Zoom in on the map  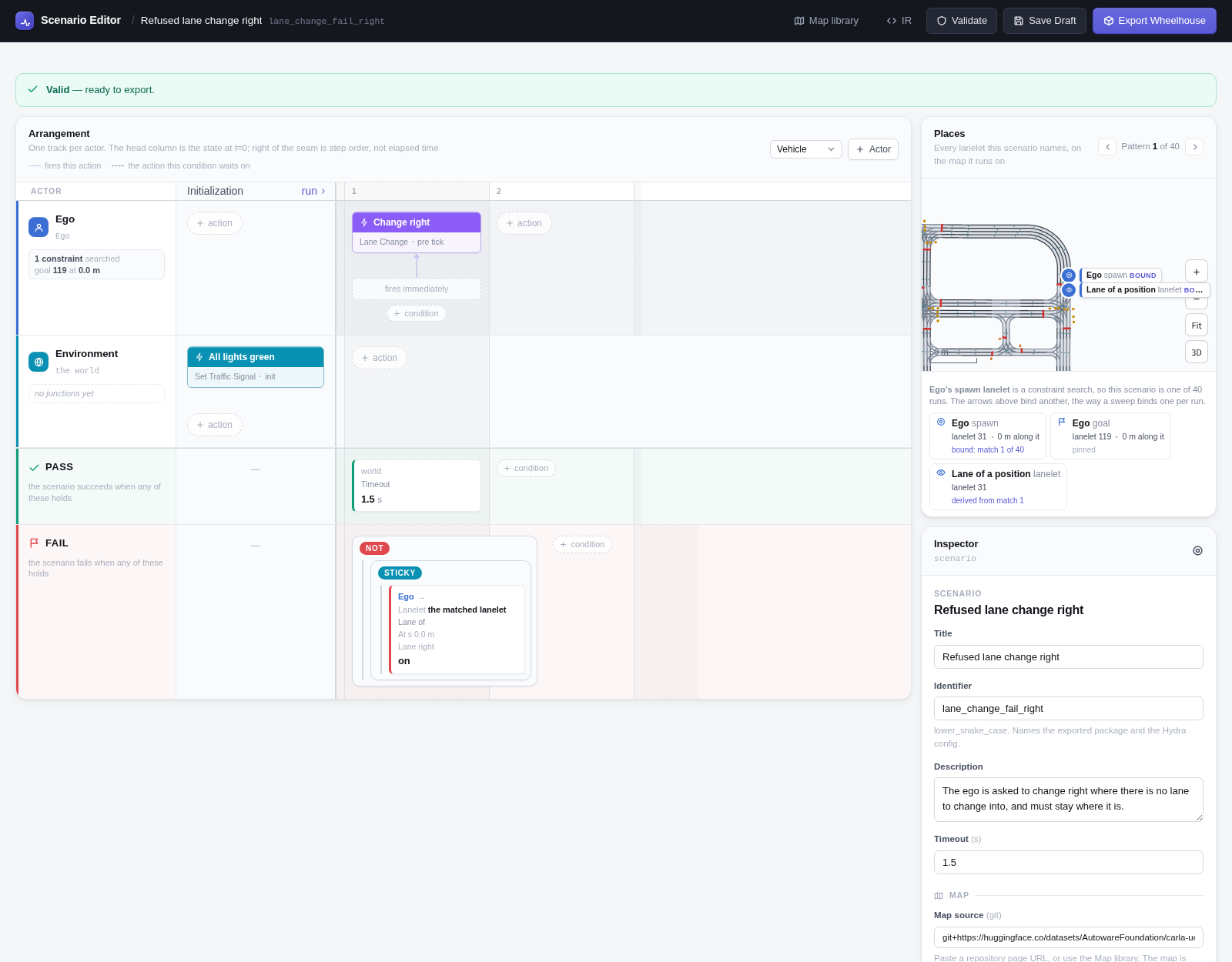(1197, 272)
